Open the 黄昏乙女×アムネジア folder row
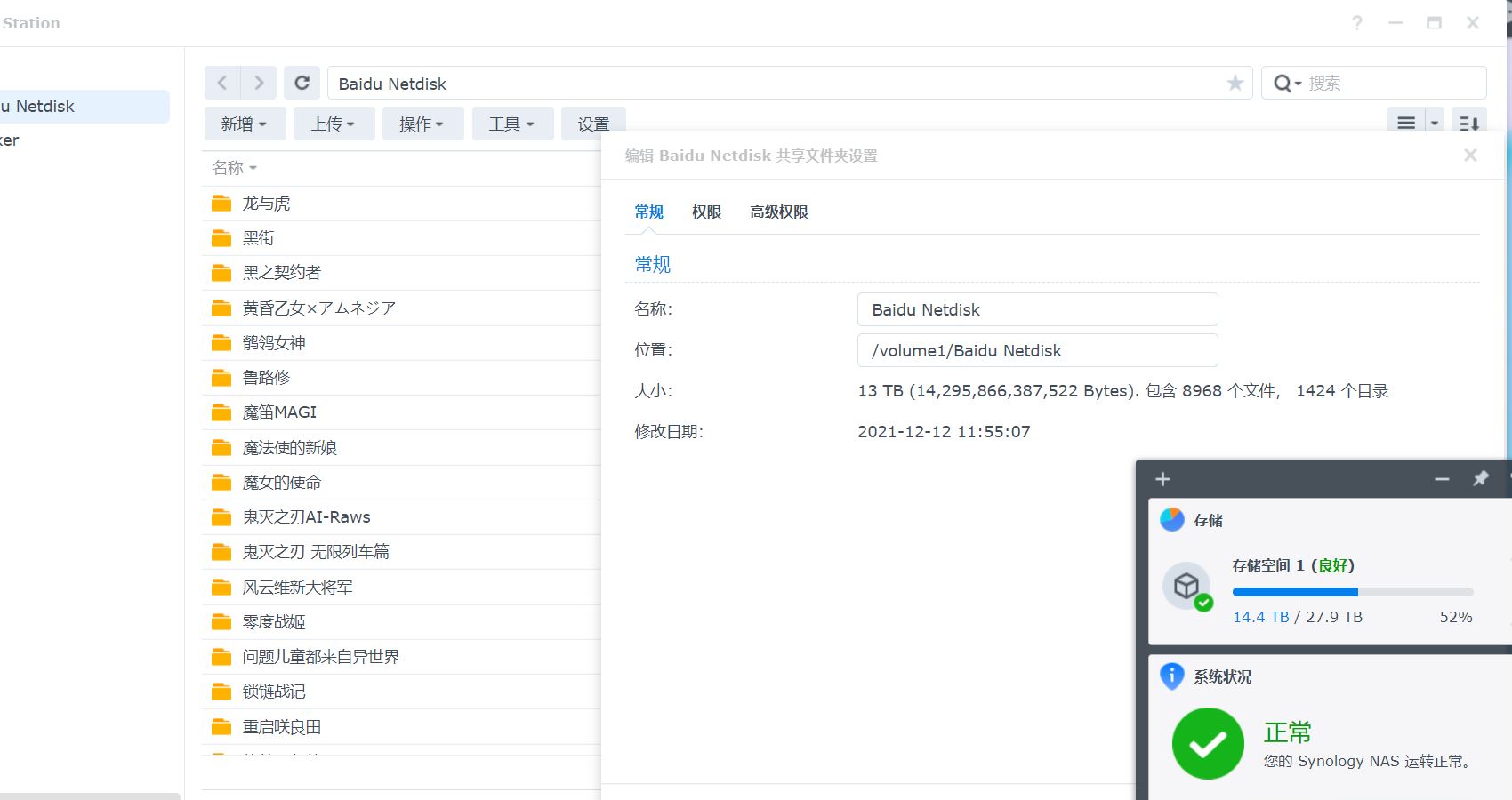Screen dimensions: 1512x800 point(402,308)
